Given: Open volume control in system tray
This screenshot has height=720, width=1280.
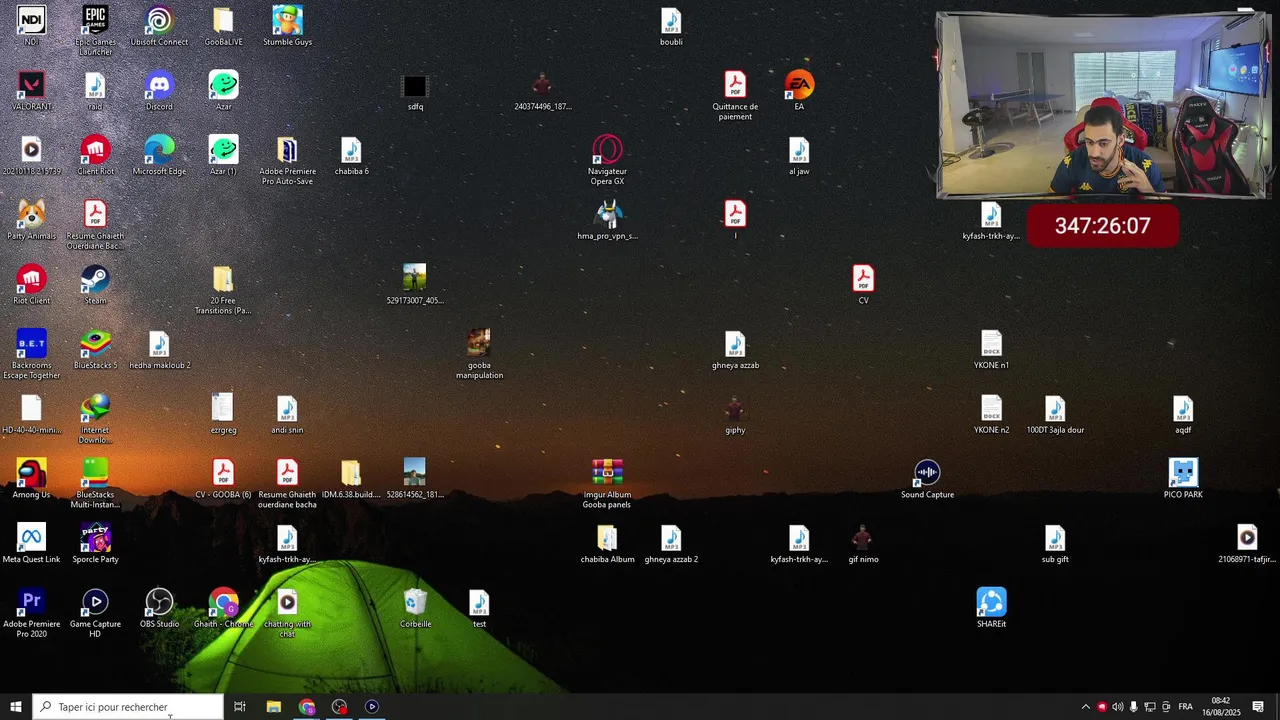Looking at the screenshot, I should point(1118,707).
